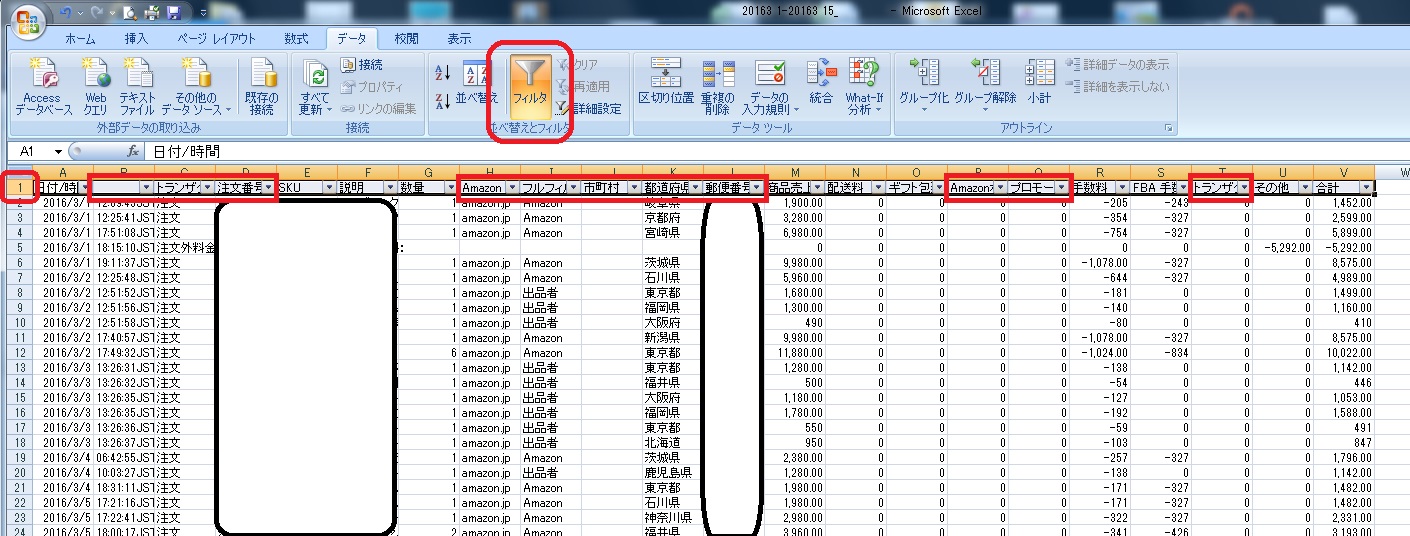Click What-If 分析 icon
1410x536 pixels.
(x=864, y=74)
